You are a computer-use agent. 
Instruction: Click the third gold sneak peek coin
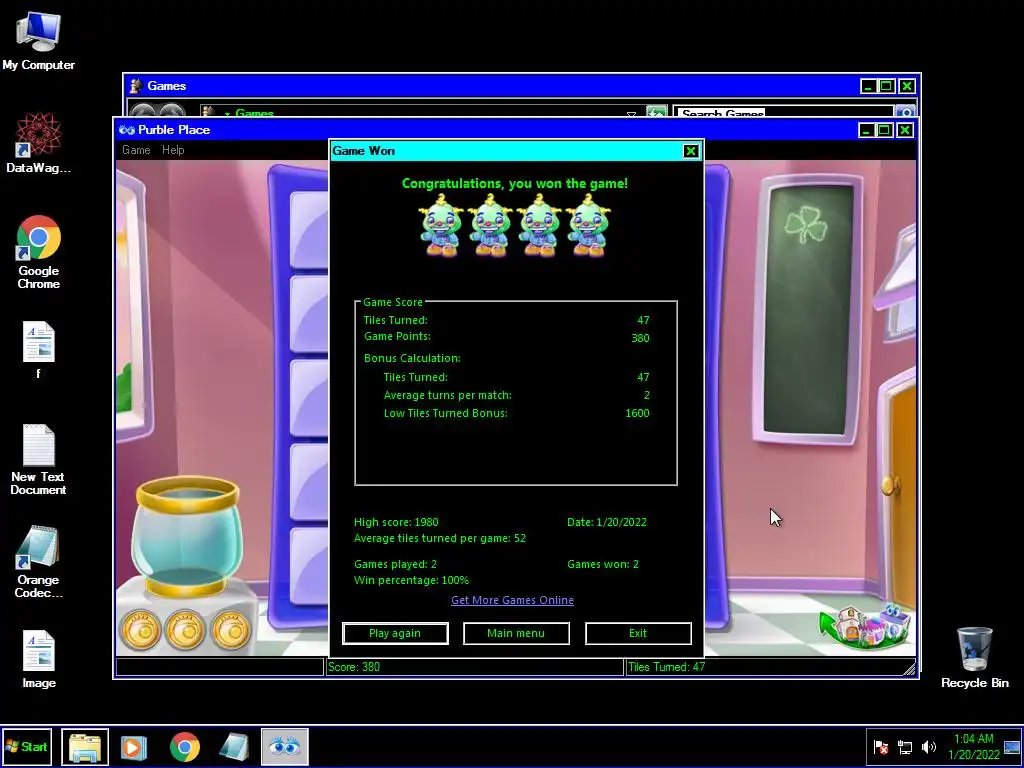coord(231,630)
